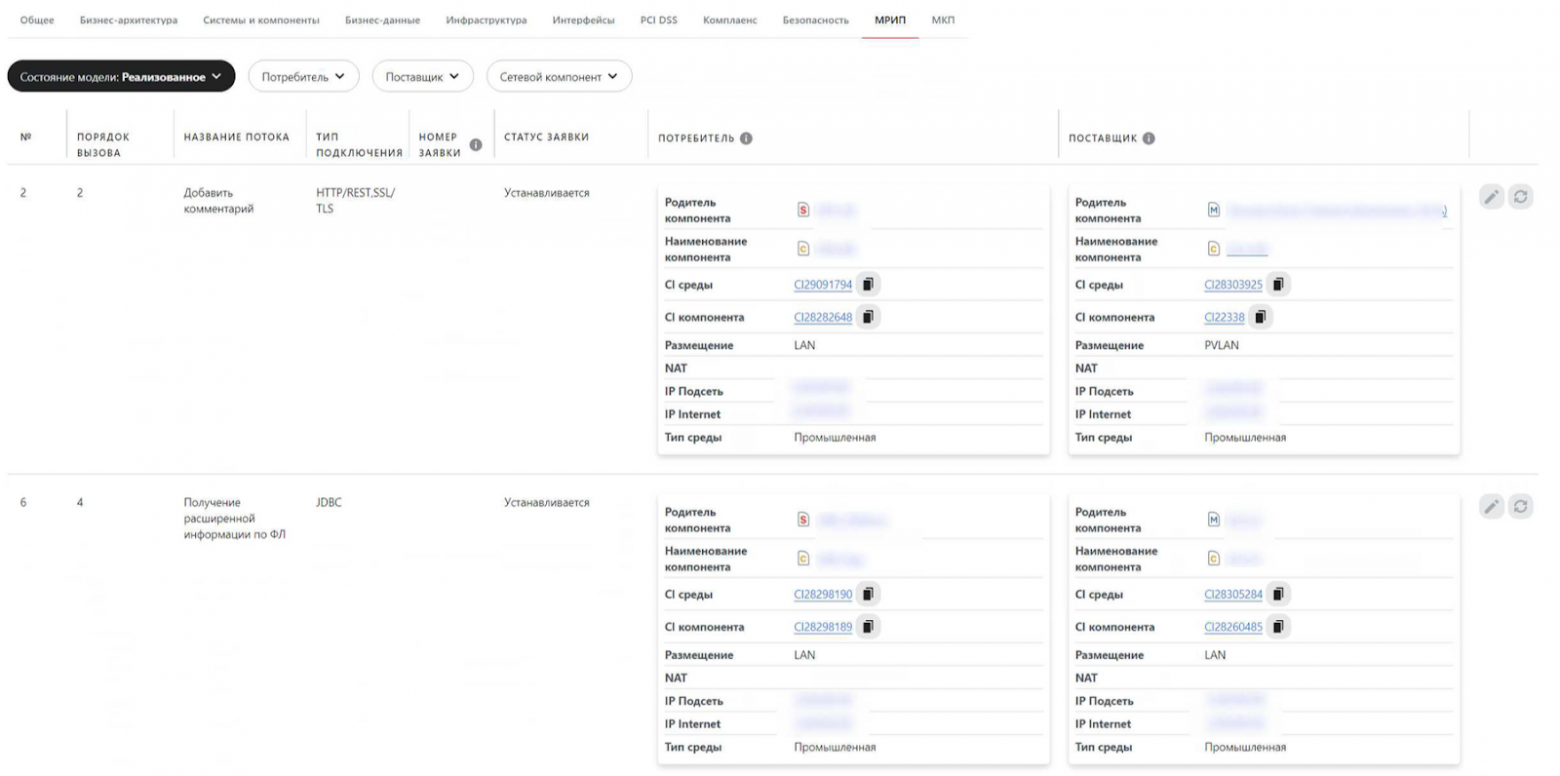Open the CI28260485 supplier component link
Viewport: 1560px width, 776px height.
[1231, 626]
